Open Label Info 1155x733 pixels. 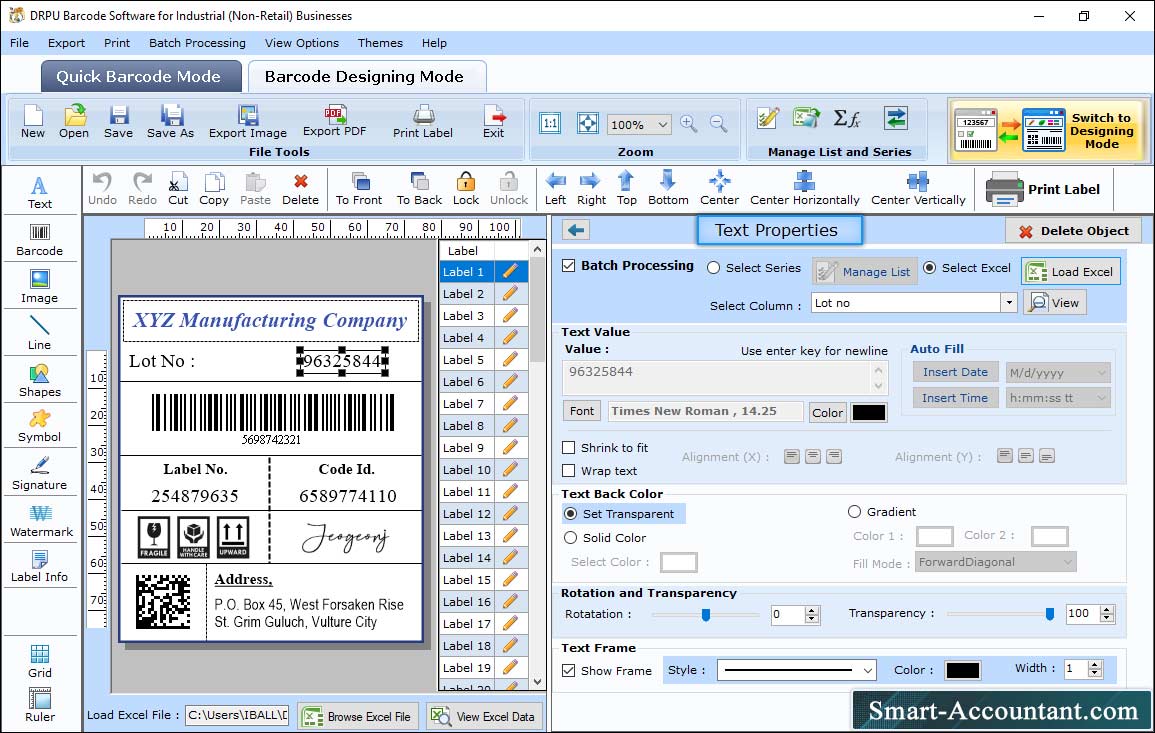click(40, 567)
